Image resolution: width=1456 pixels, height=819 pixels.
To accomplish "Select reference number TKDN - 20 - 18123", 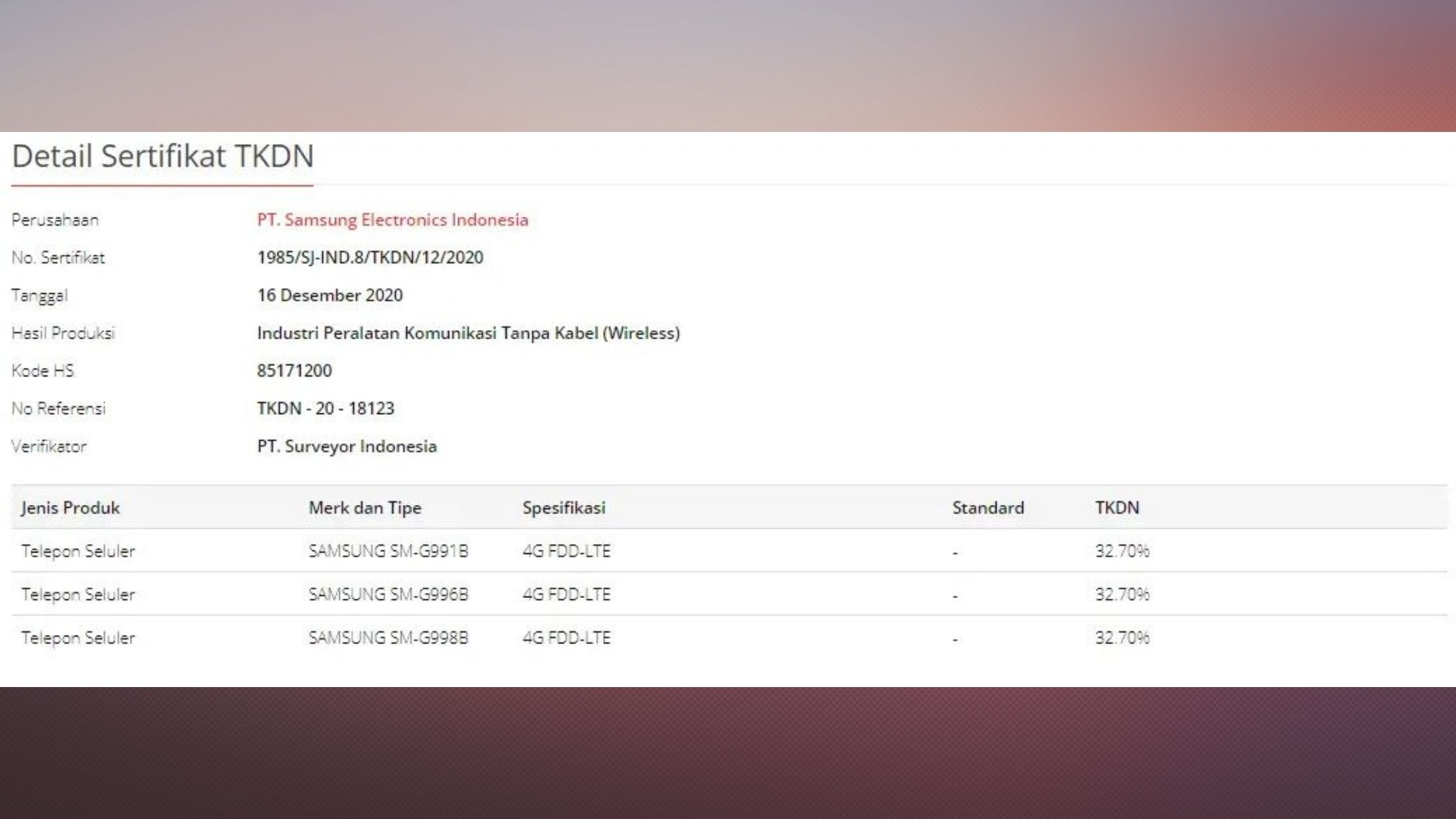I will 326,408.
